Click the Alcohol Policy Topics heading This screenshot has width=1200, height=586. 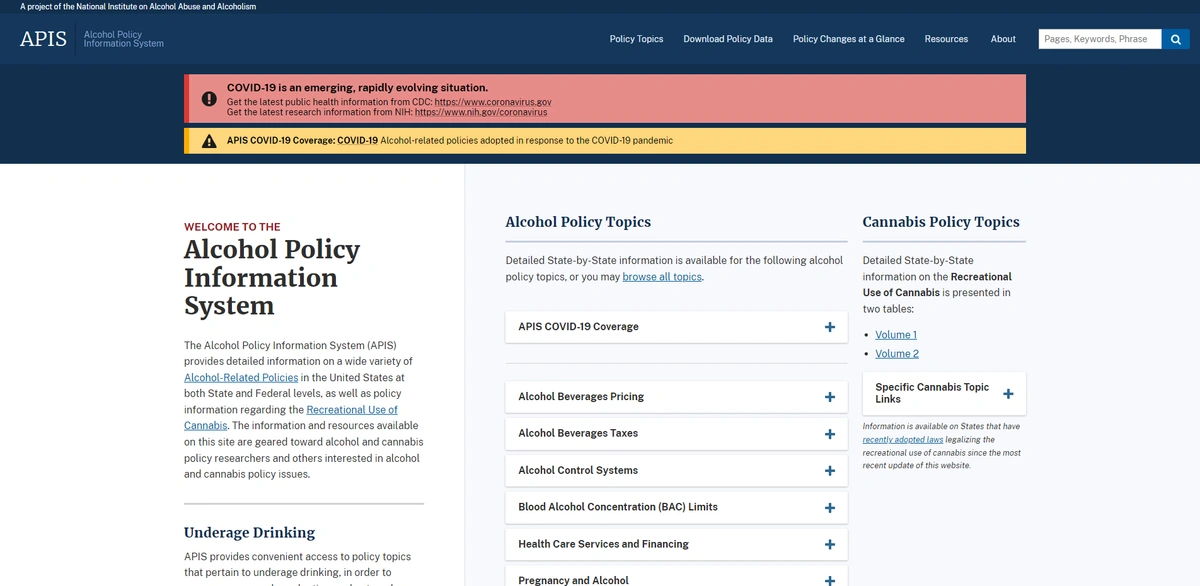(x=578, y=222)
